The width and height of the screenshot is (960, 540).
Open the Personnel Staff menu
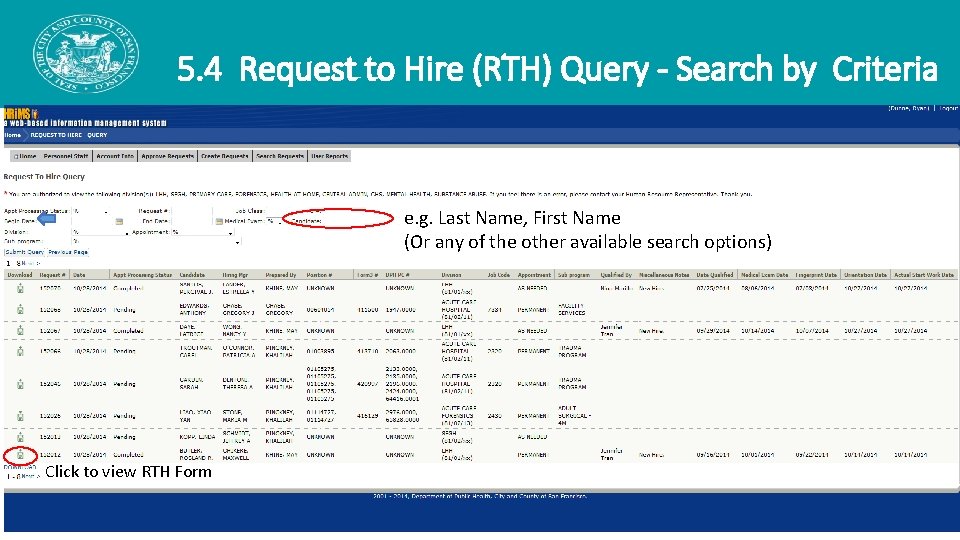66,156
